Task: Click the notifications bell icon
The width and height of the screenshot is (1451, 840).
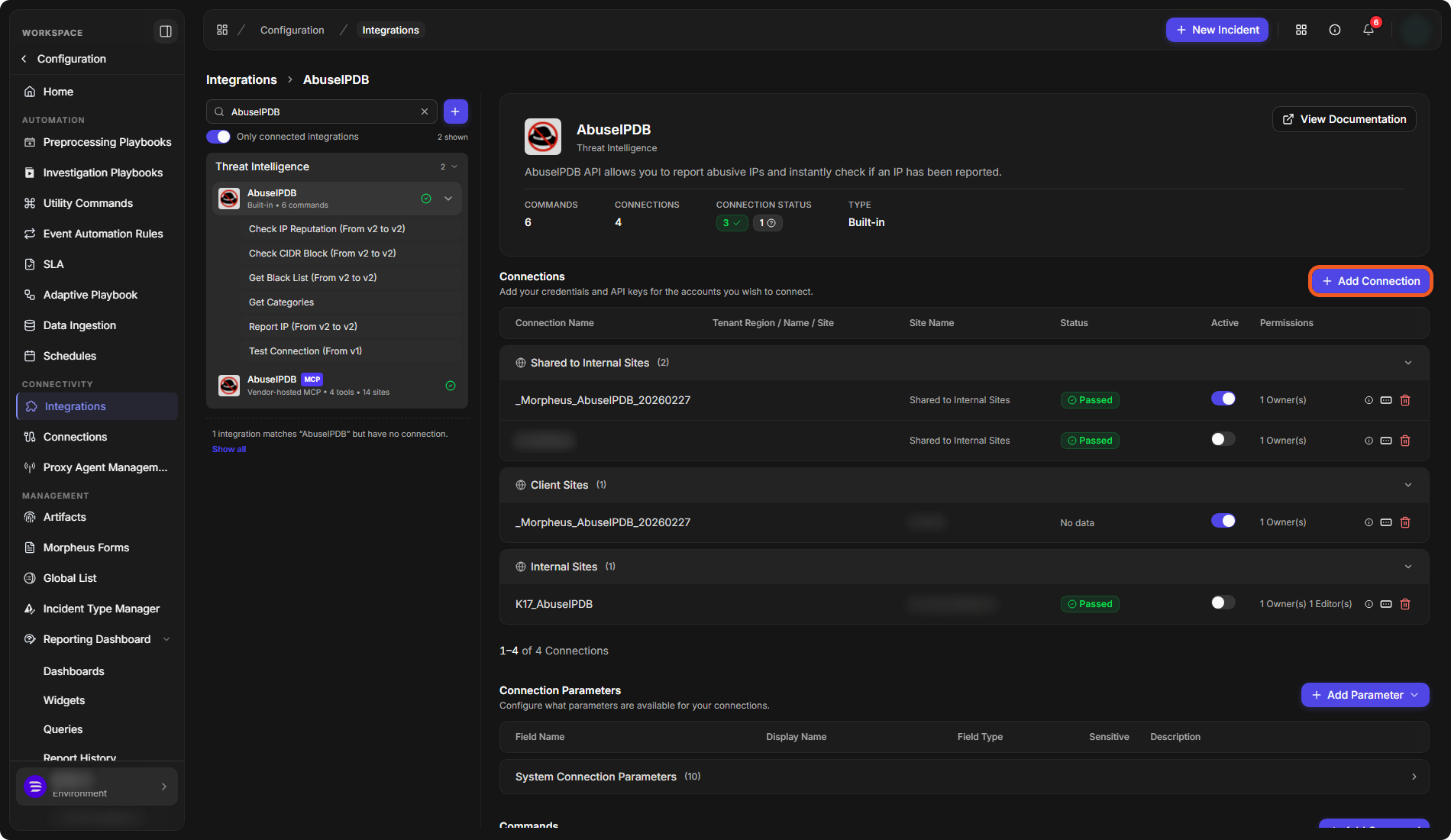Action: [x=1369, y=30]
